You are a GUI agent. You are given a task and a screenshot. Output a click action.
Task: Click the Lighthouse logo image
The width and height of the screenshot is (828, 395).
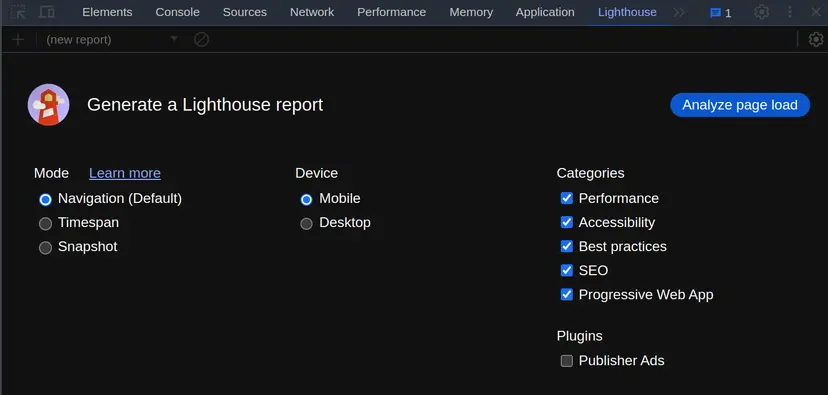point(49,105)
